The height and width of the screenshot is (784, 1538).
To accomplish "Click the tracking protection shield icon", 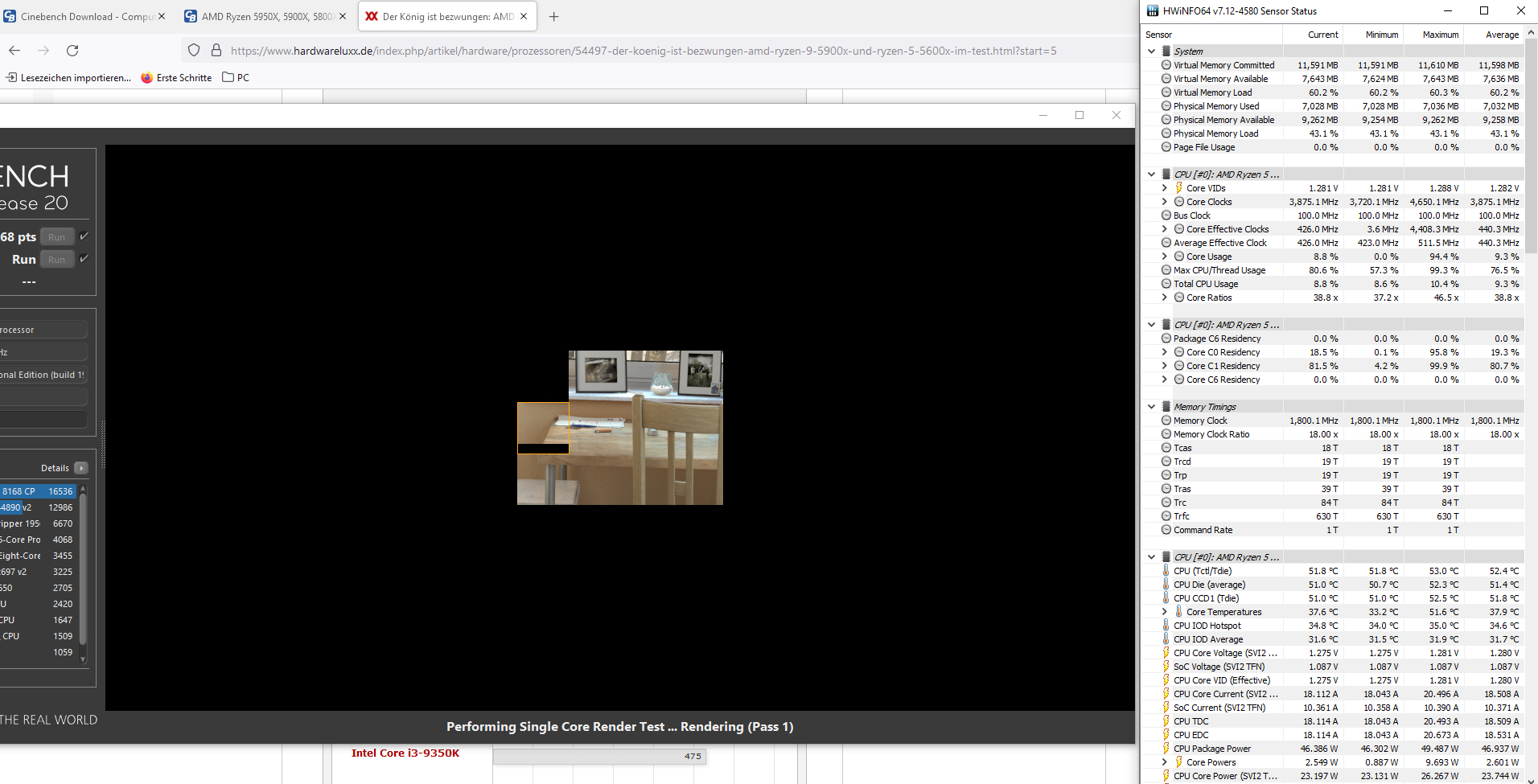I will [x=193, y=50].
